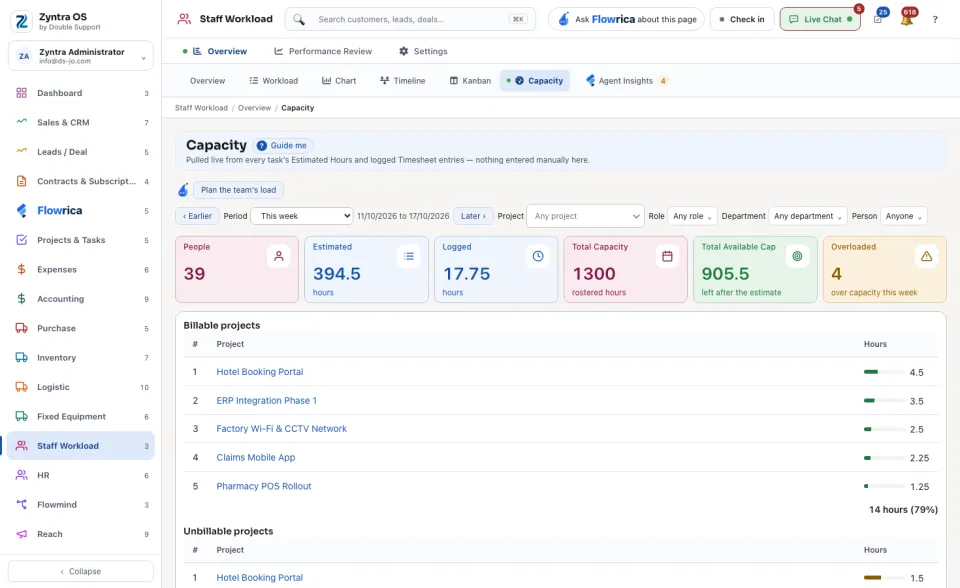Image resolution: width=960 pixels, height=588 pixels.
Task: Click the Pharmacy POS Rollout 1.25 hours bar
Action: coord(884,486)
